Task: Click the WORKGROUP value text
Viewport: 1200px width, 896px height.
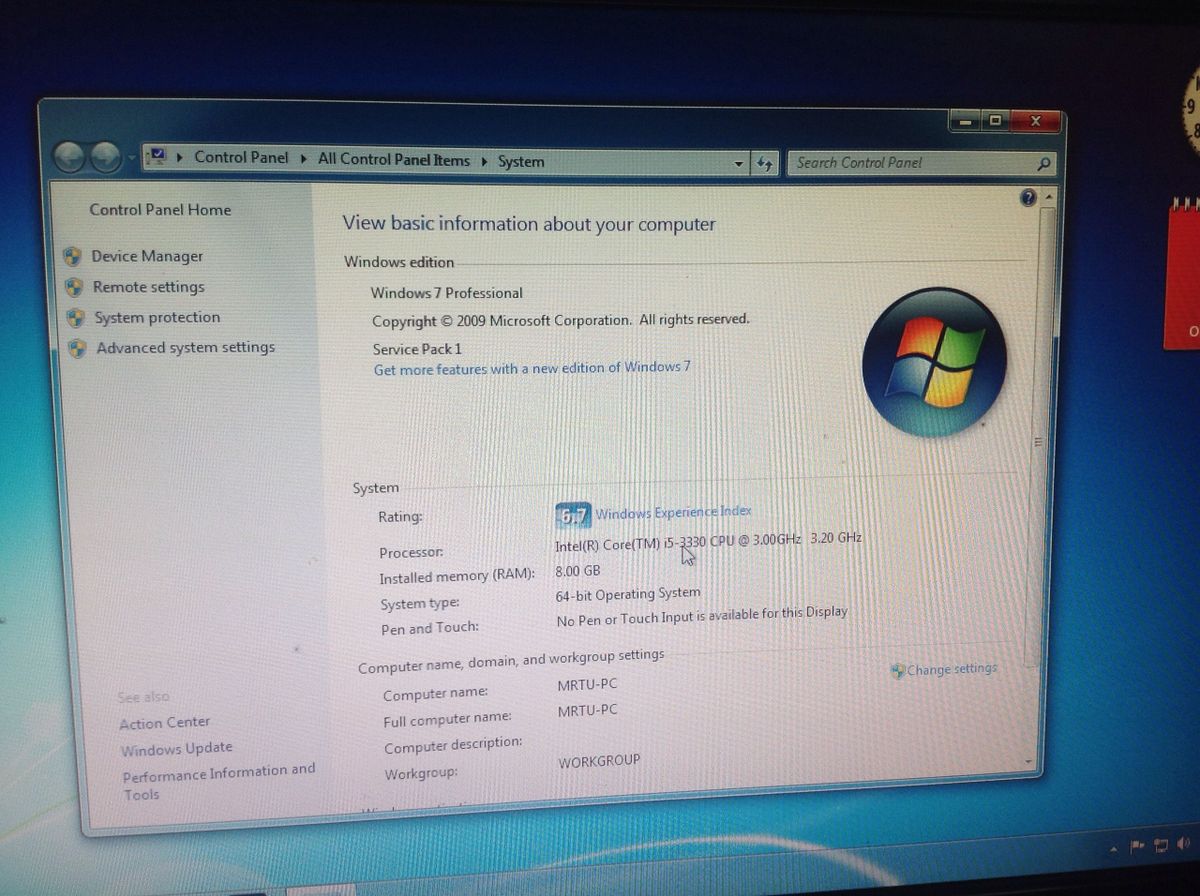Action: (599, 762)
